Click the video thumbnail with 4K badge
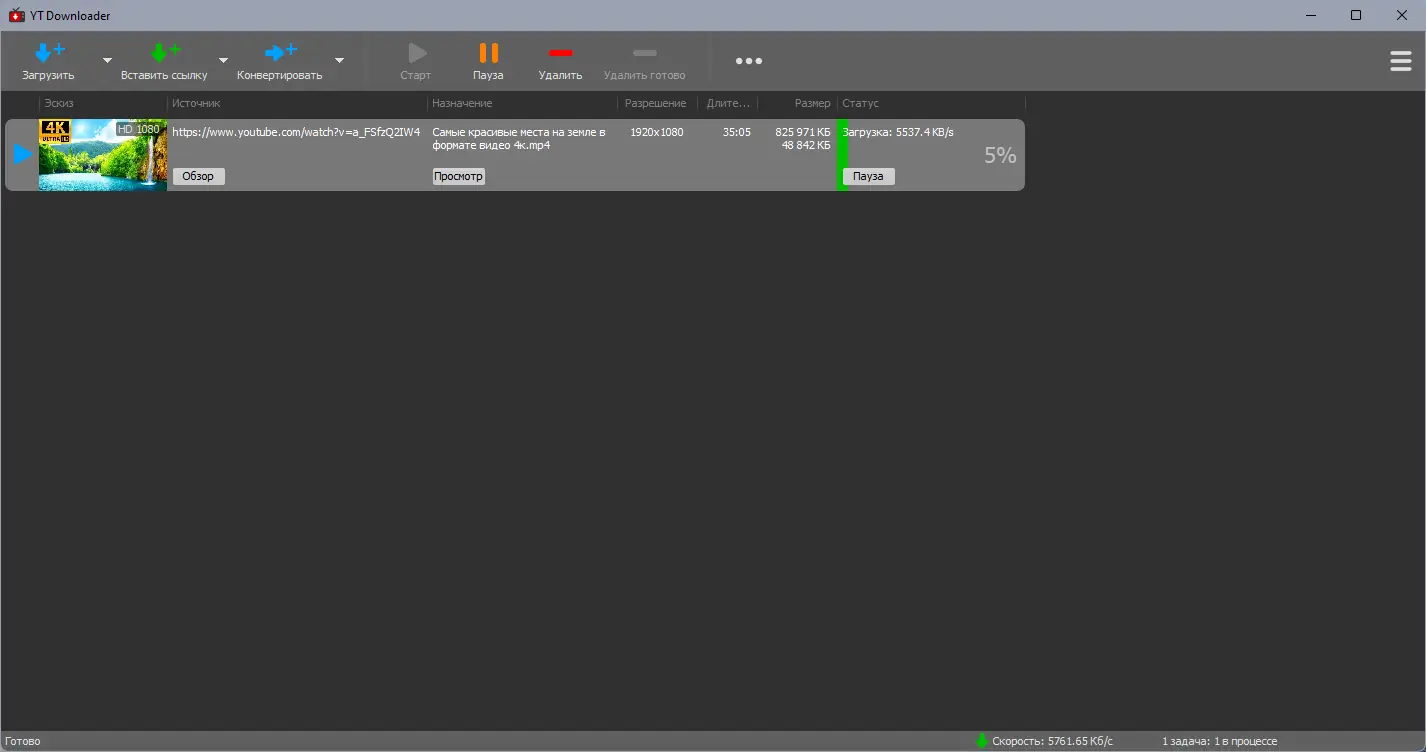The image size is (1426, 752). (103, 154)
